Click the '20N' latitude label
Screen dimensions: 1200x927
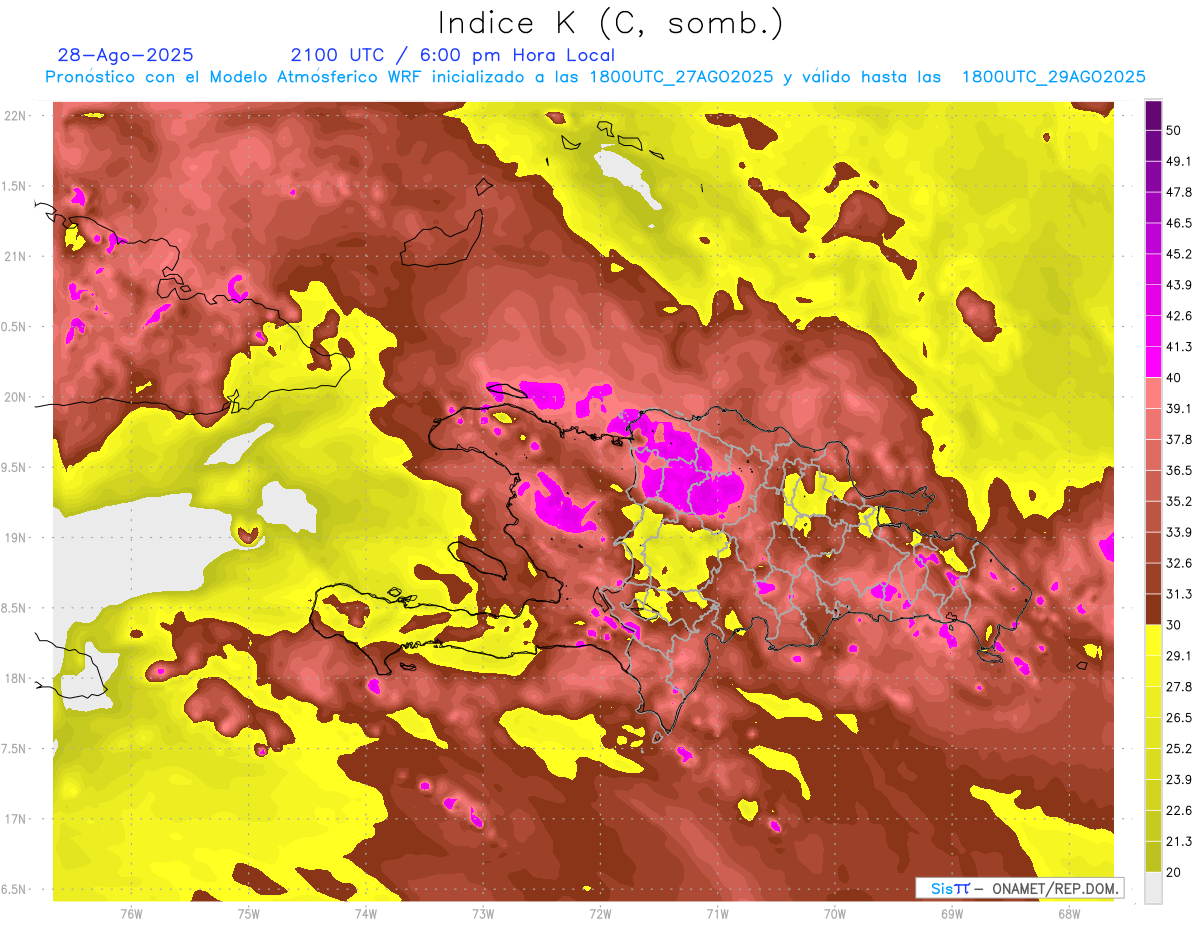click(x=15, y=397)
